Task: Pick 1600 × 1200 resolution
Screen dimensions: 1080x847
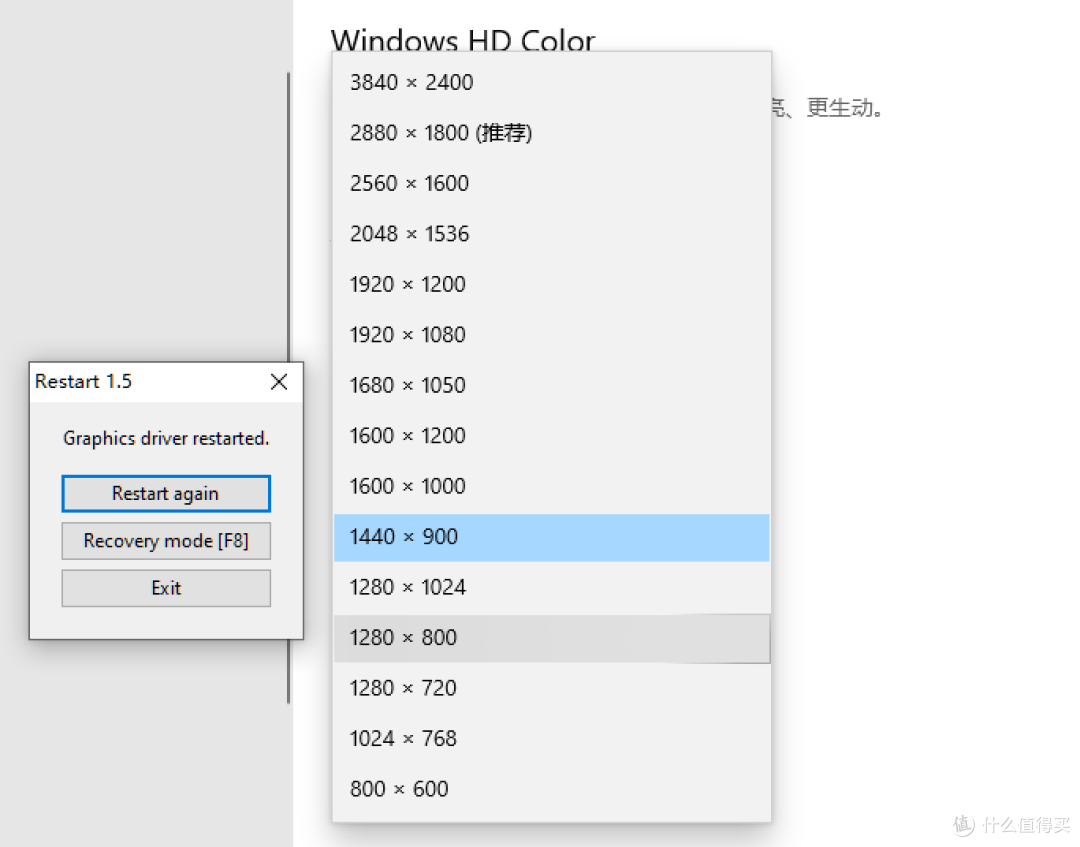Action: pyautogui.click(x=551, y=436)
